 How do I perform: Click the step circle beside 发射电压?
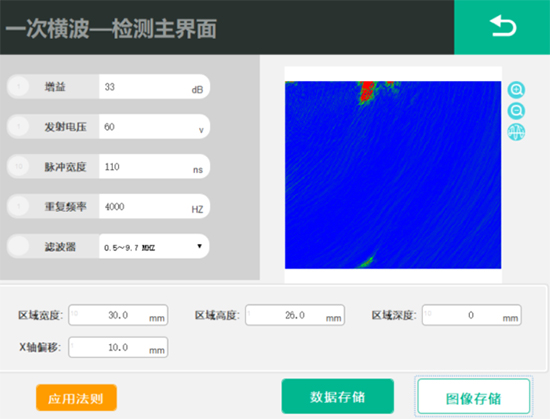(19, 126)
